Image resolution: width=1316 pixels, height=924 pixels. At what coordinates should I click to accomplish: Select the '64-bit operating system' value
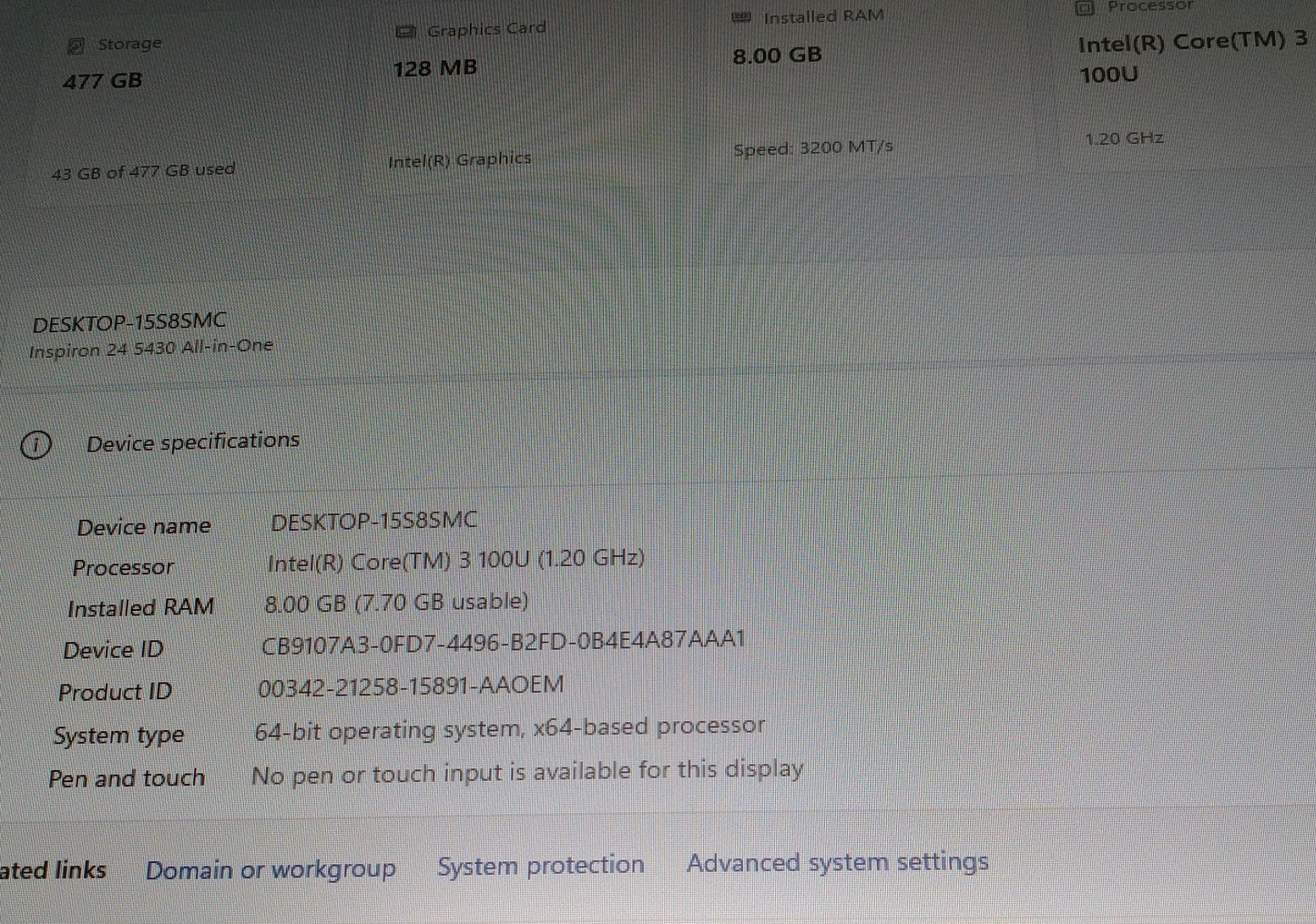click(510, 728)
